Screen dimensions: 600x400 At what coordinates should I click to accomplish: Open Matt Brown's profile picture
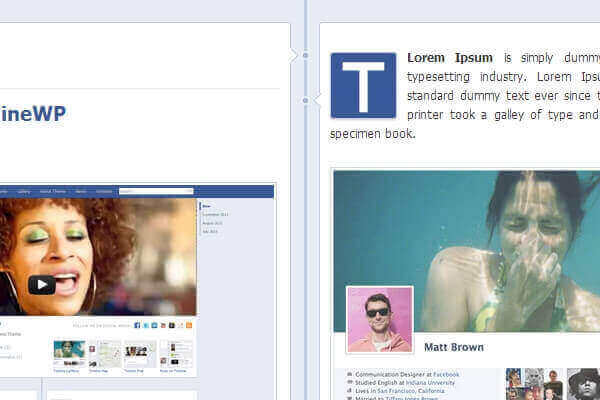tap(379, 319)
